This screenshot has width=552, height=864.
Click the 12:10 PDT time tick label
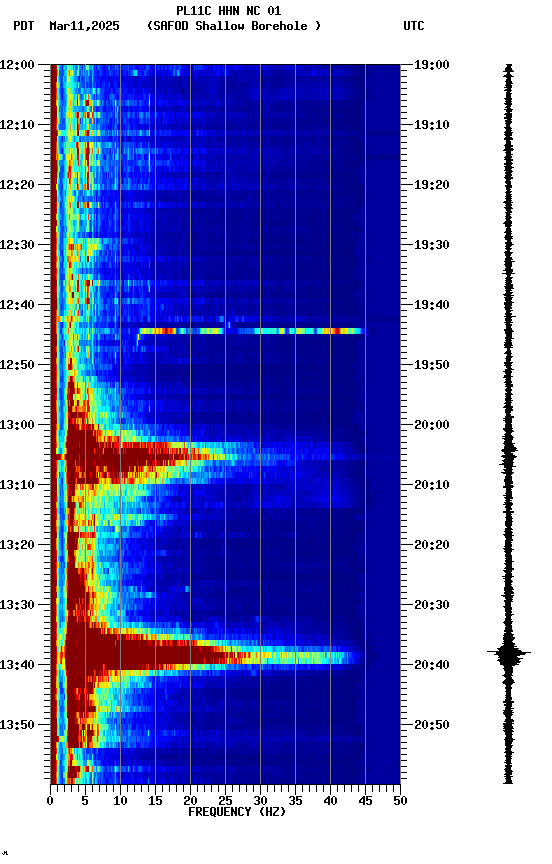(x=17, y=125)
